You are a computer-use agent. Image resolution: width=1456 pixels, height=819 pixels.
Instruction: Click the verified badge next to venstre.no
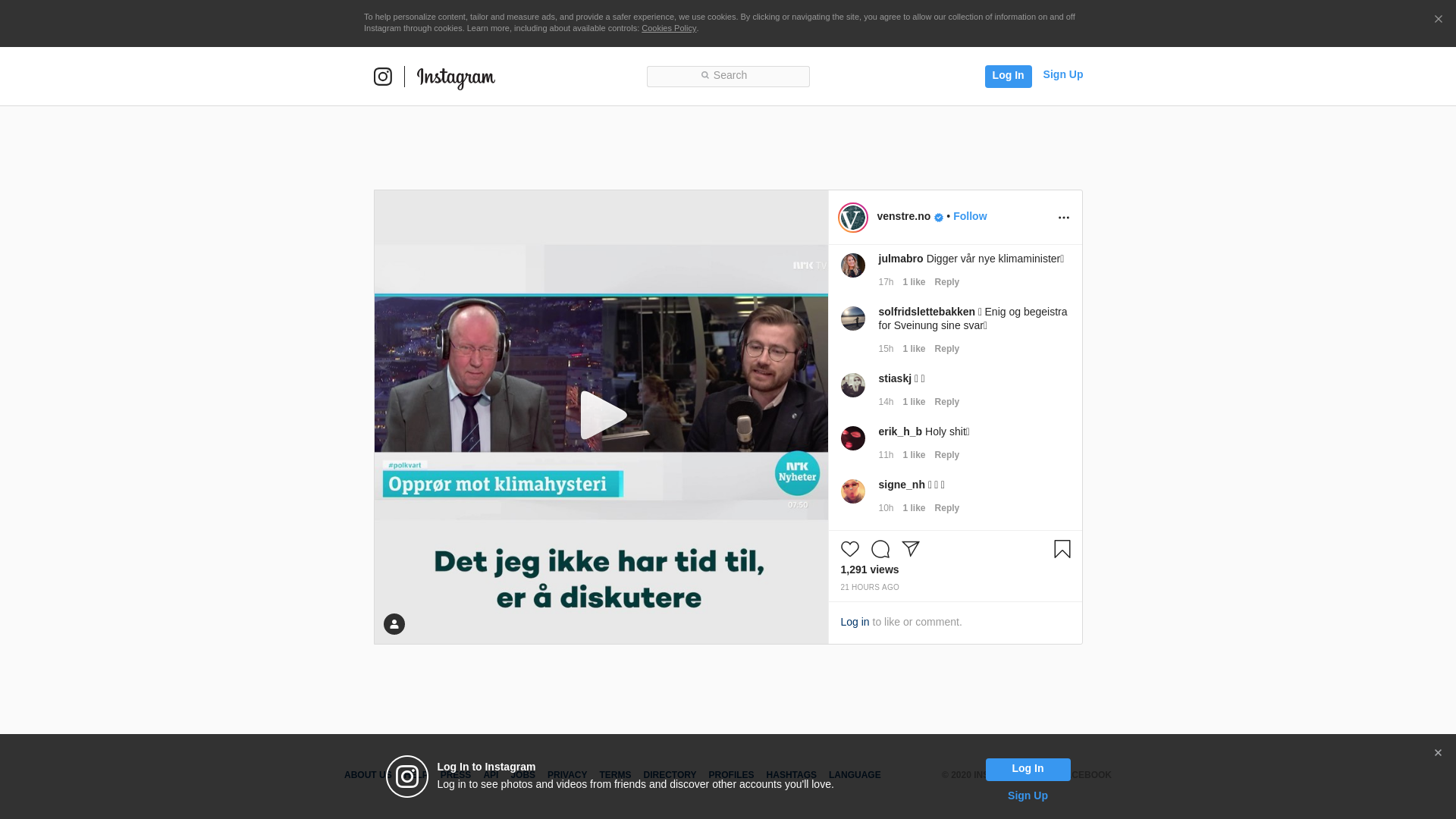tap(939, 218)
